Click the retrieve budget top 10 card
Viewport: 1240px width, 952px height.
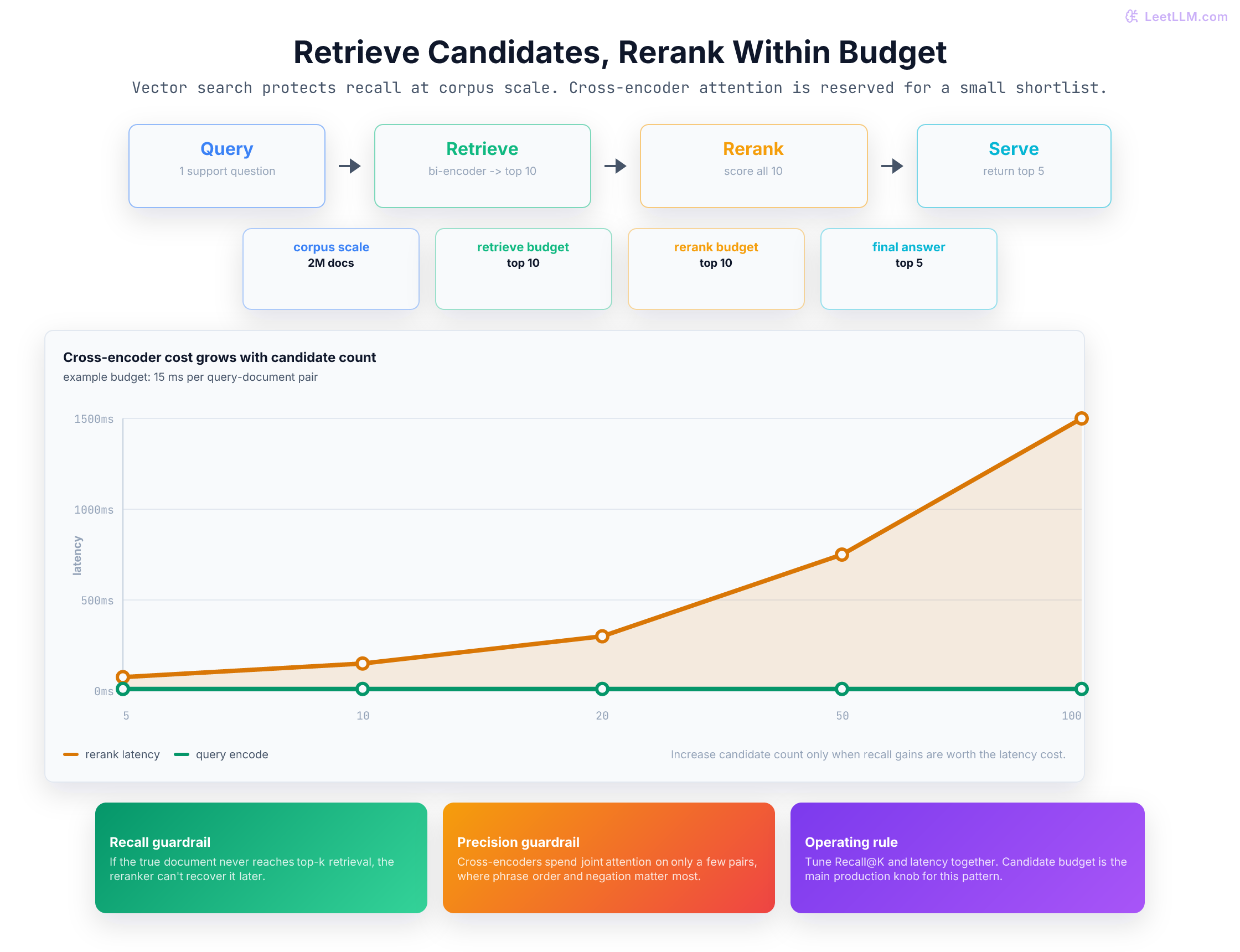(523, 268)
